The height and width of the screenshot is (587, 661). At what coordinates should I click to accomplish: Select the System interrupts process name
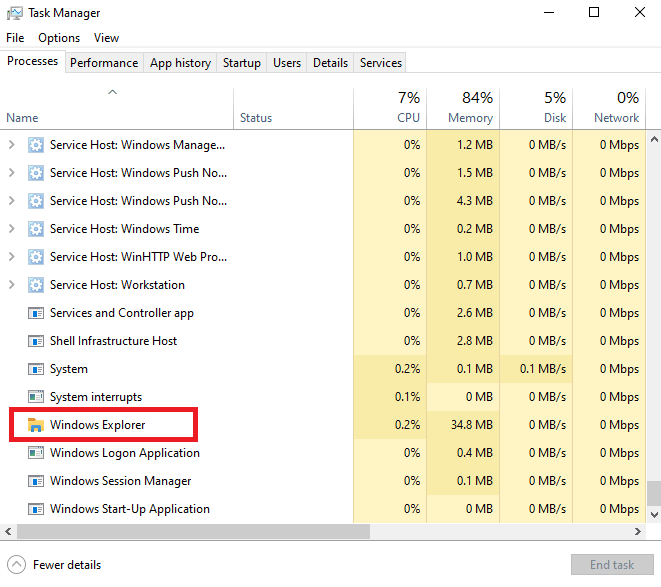[x=96, y=397]
